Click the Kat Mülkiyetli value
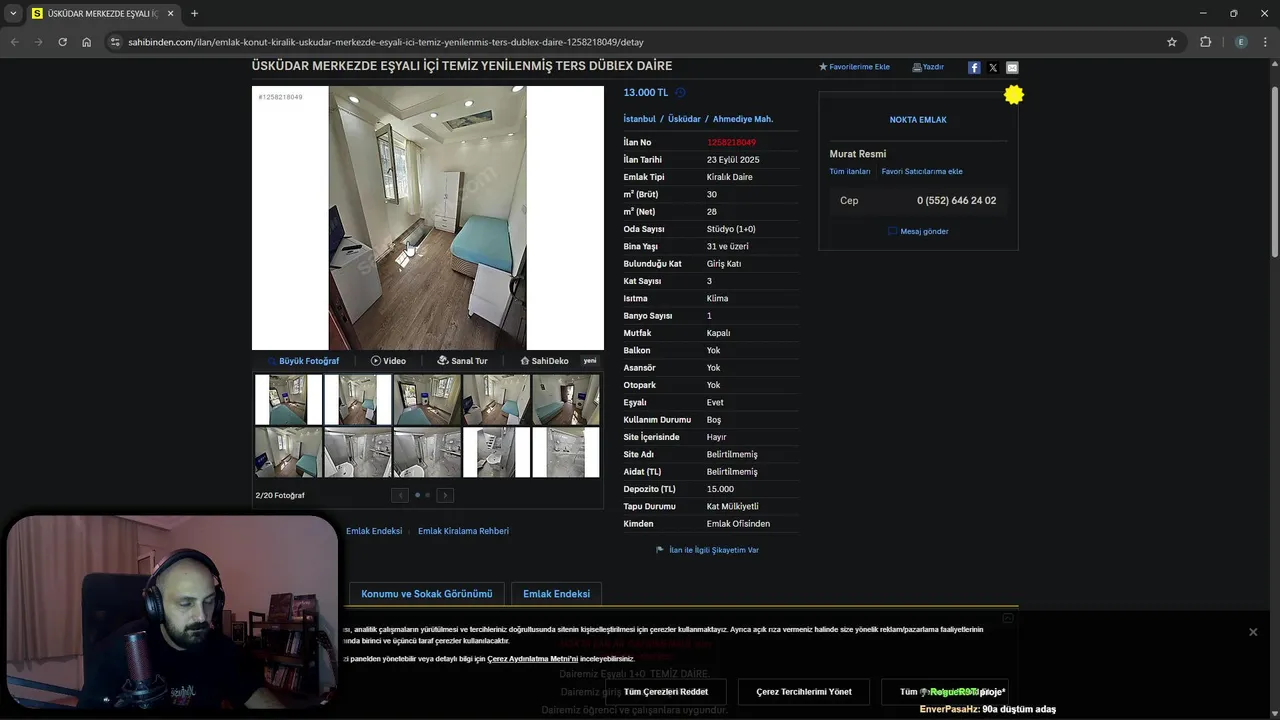 tap(733, 507)
